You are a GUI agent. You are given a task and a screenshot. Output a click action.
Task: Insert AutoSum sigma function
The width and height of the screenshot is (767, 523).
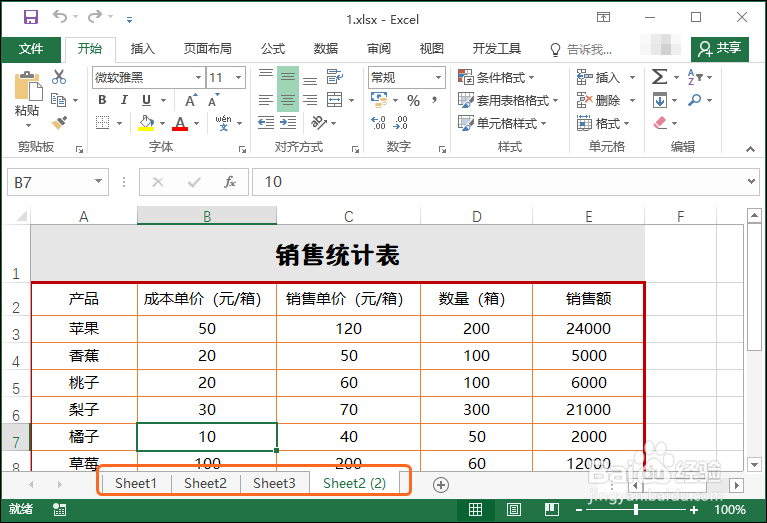click(x=659, y=77)
